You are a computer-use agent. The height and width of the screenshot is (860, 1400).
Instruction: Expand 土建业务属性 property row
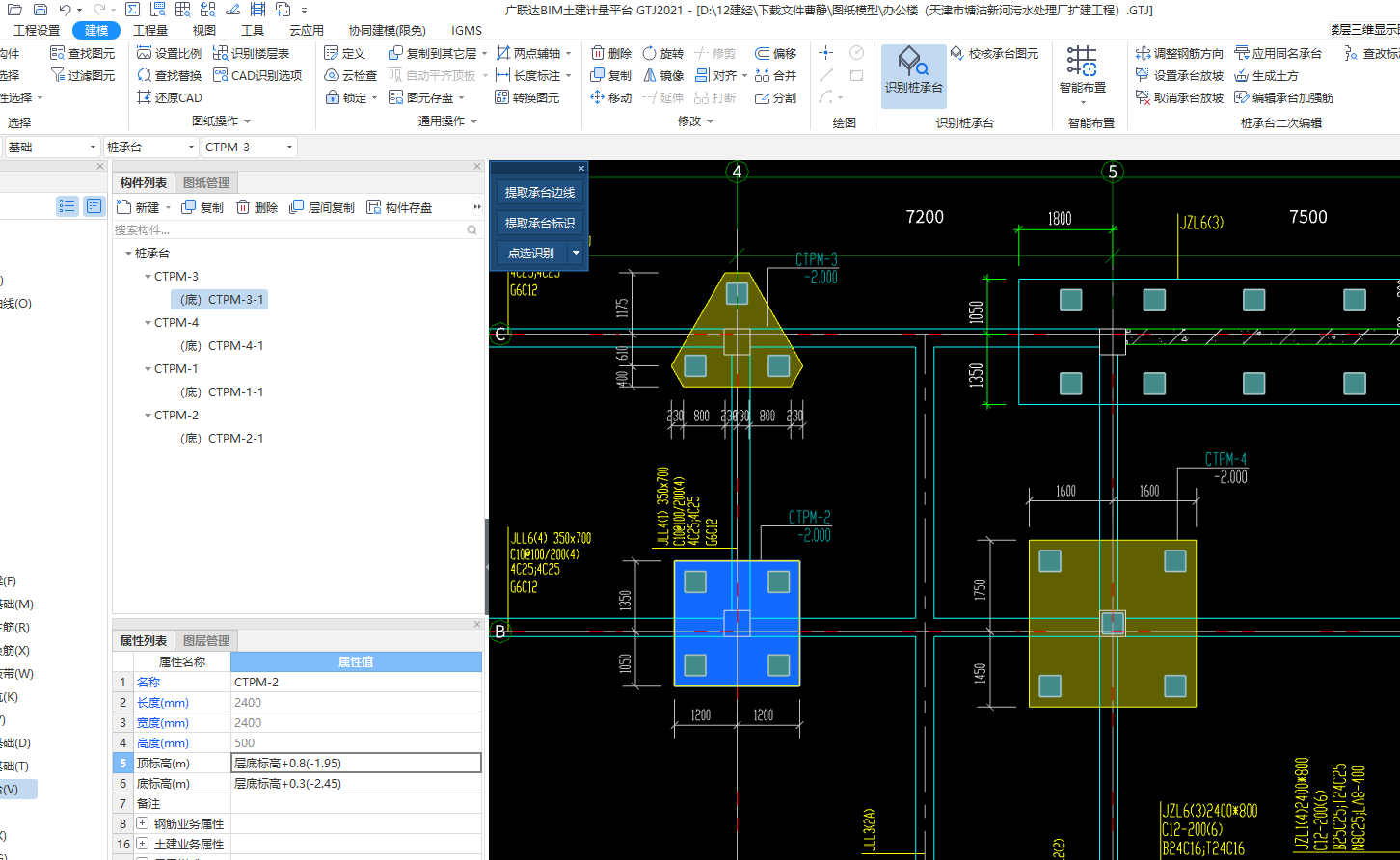tap(143, 844)
